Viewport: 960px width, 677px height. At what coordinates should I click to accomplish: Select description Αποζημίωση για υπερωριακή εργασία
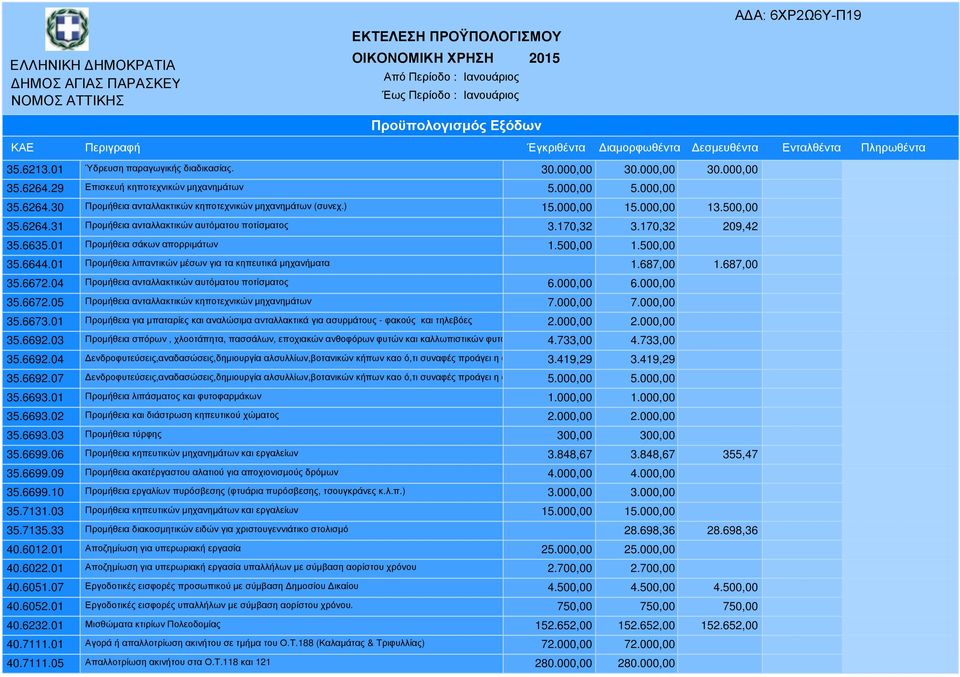(163, 548)
